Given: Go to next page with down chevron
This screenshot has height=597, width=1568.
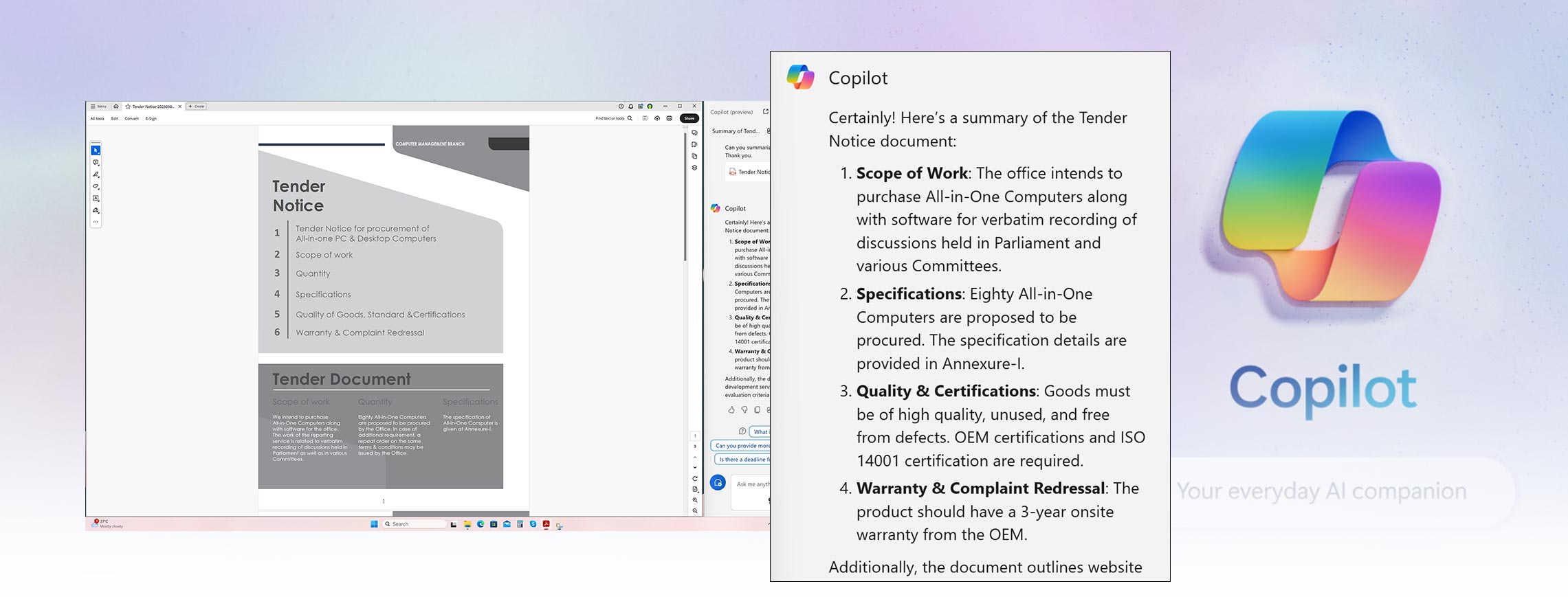Looking at the screenshot, I should [694, 468].
